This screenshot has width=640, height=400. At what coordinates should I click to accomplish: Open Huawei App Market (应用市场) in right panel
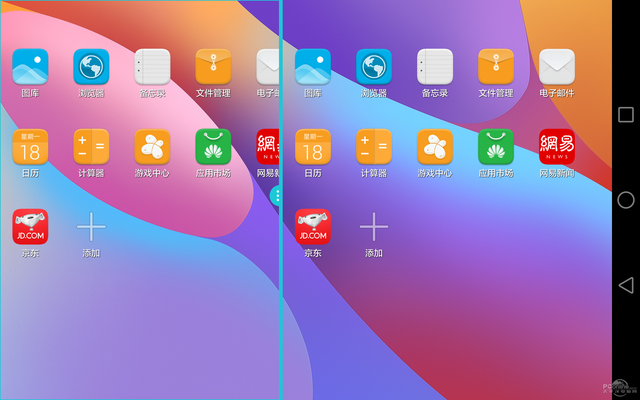point(496,147)
